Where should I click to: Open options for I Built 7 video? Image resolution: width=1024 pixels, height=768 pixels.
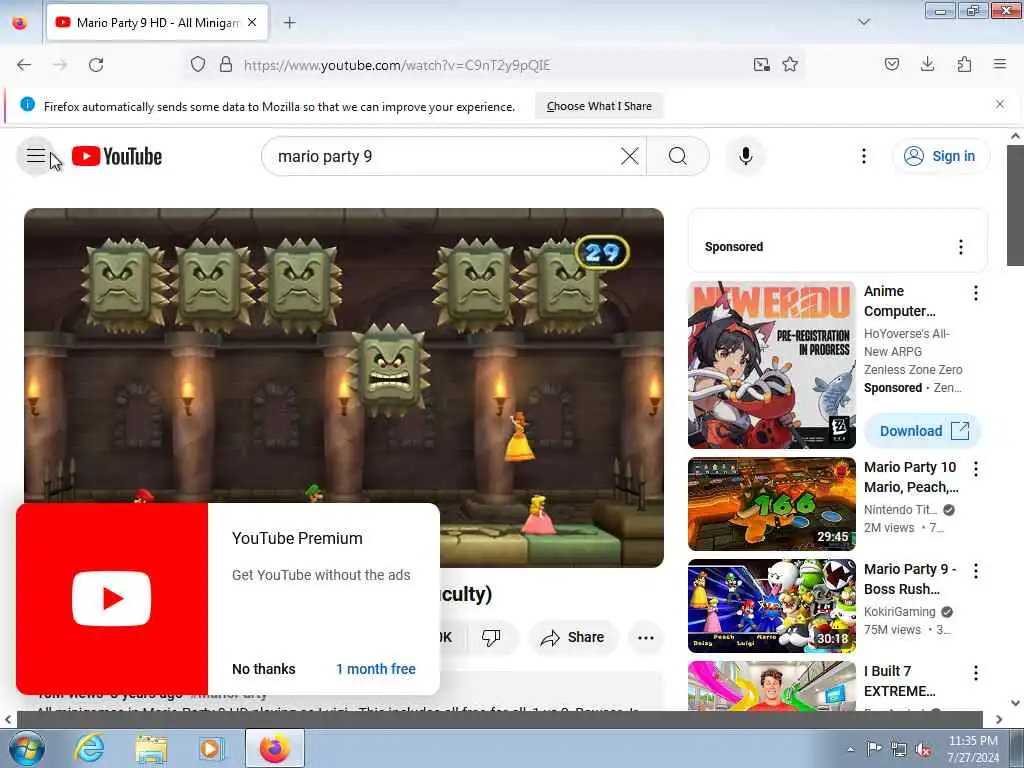tap(976, 673)
